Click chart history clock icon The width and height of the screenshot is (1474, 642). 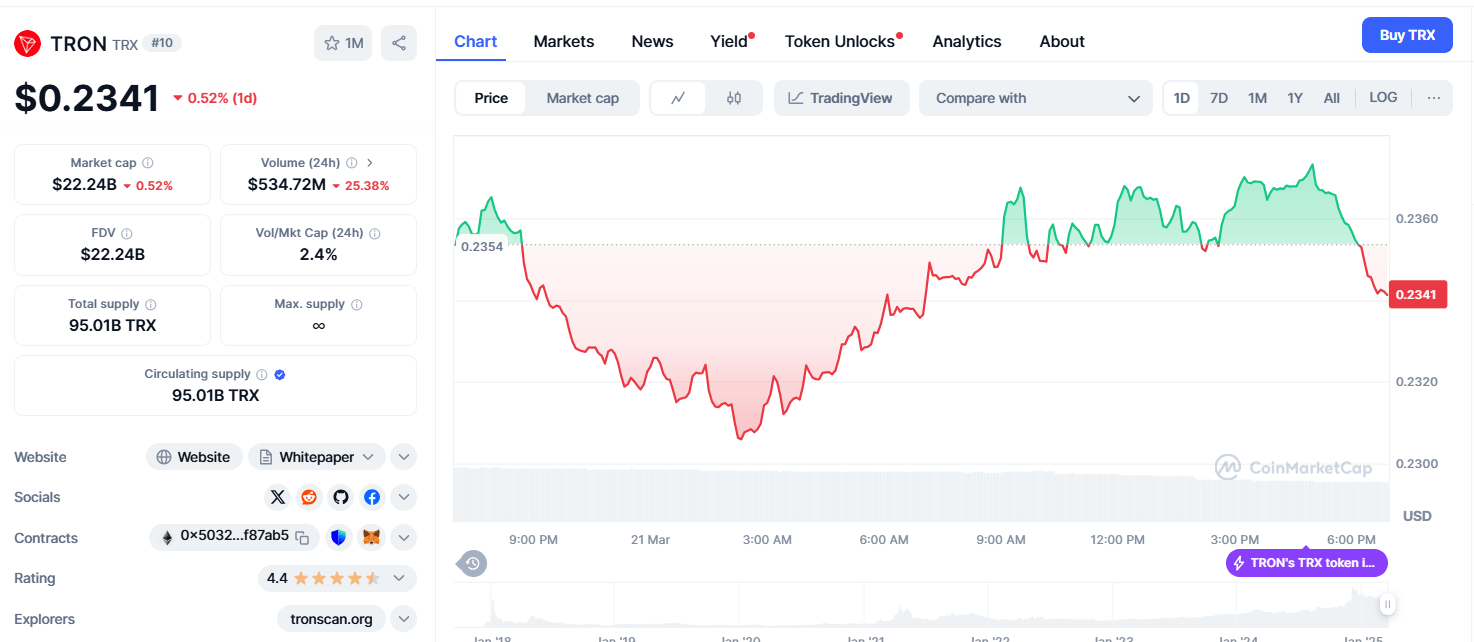(473, 564)
